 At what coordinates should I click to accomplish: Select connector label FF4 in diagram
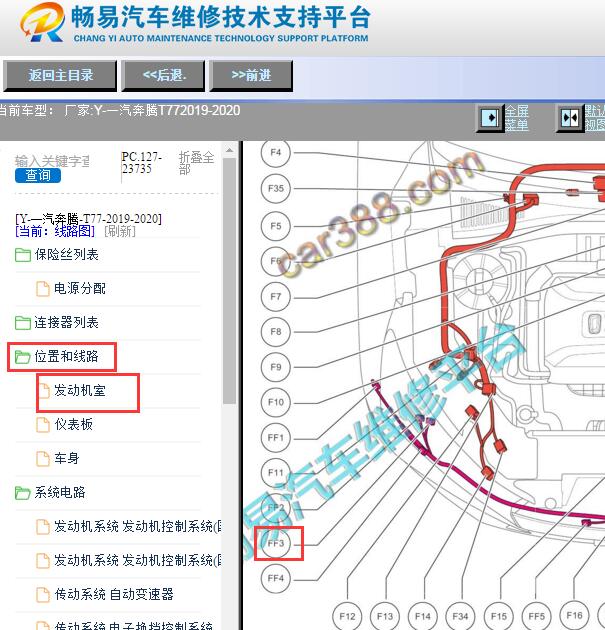pyautogui.click(x=276, y=578)
